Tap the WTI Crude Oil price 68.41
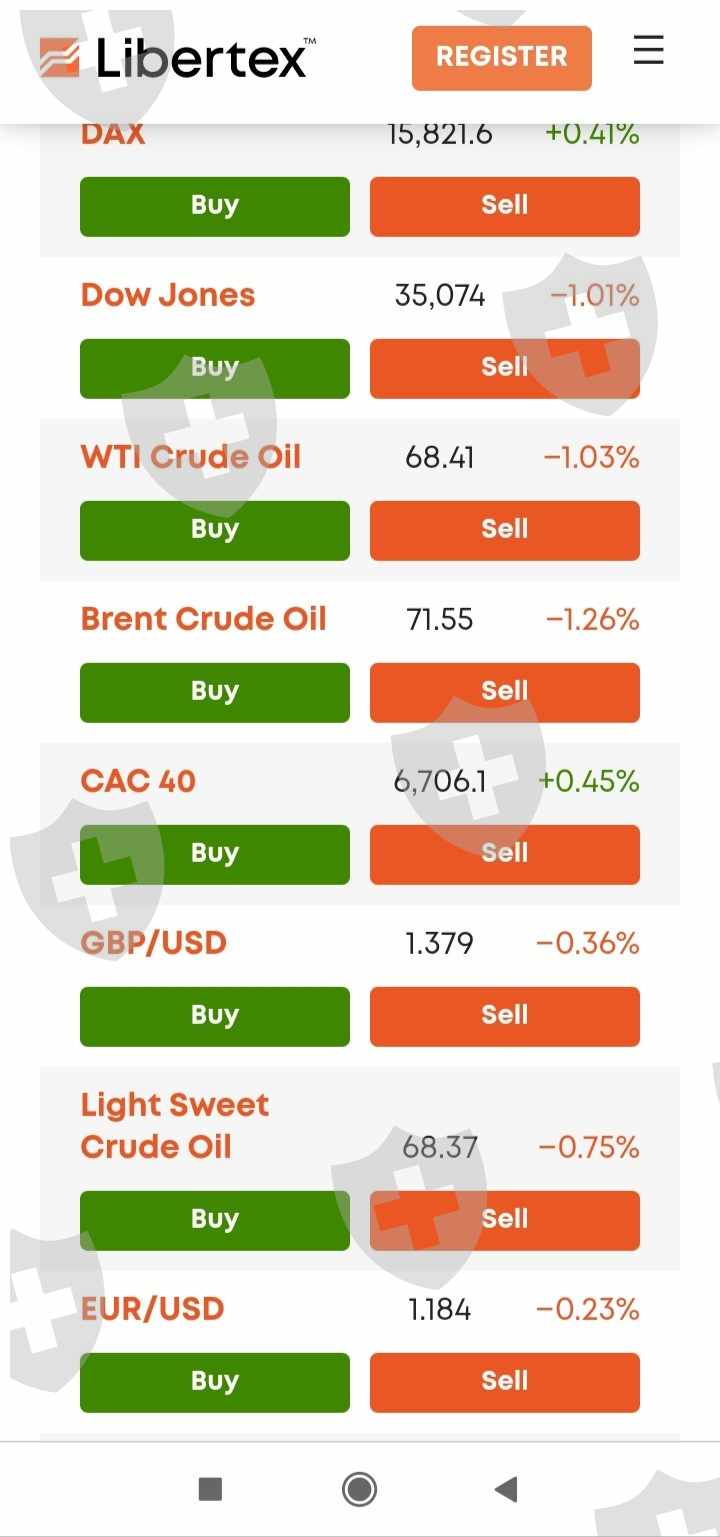Image resolution: width=720 pixels, height=1537 pixels. point(440,458)
